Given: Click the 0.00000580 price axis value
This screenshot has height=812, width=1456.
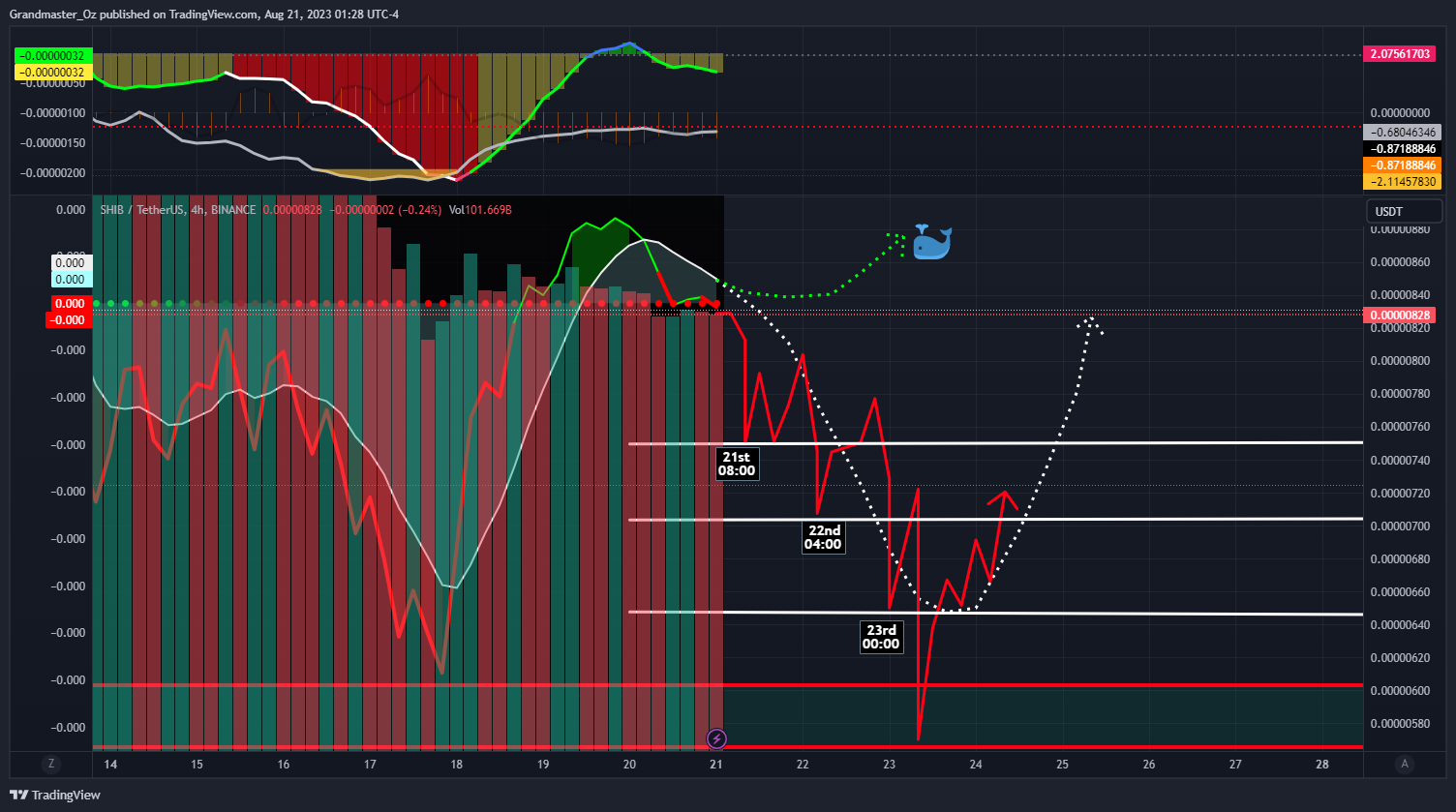Looking at the screenshot, I should point(1401,723).
